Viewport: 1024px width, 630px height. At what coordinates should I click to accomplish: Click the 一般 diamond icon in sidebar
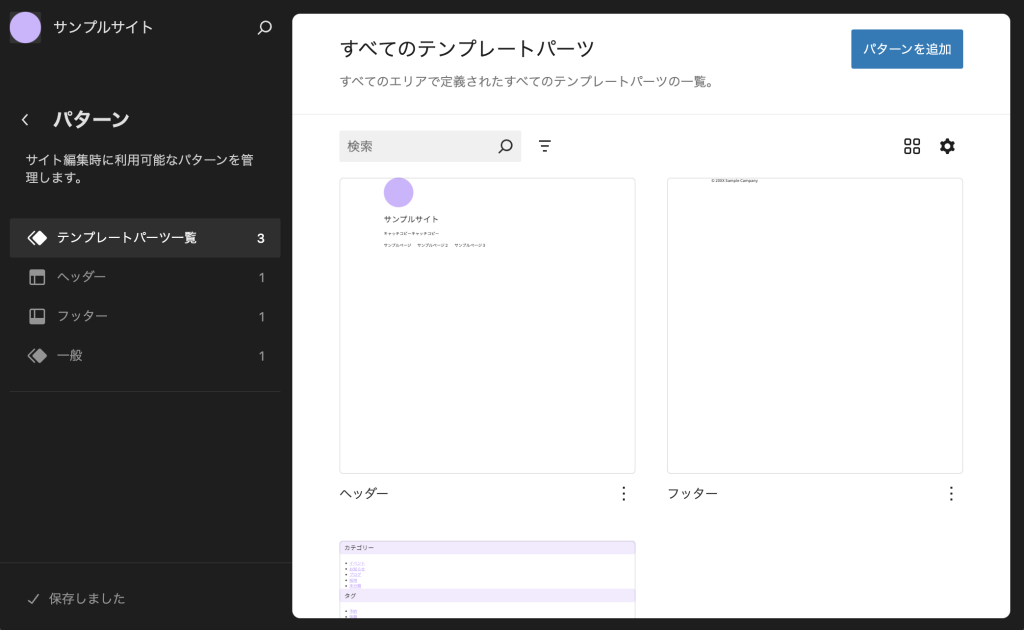click(37, 356)
